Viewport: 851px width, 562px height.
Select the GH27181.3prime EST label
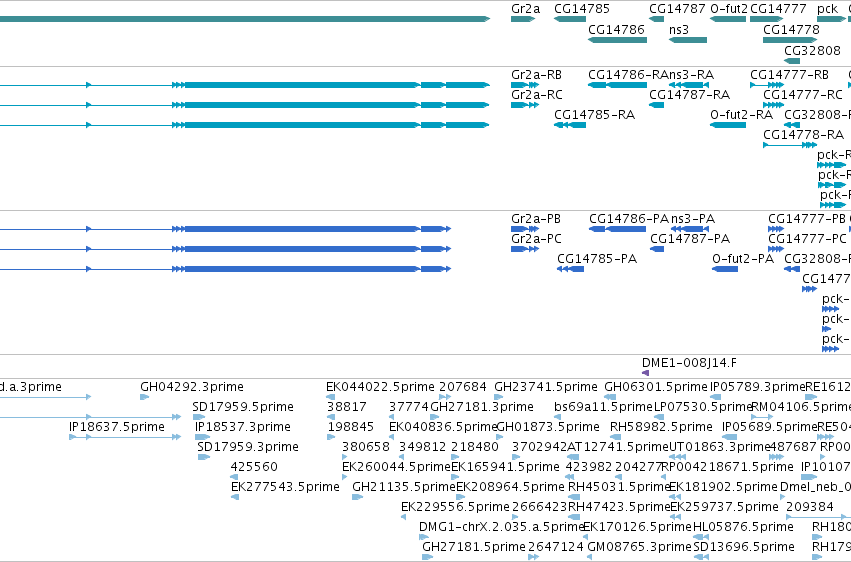tap(482, 407)
